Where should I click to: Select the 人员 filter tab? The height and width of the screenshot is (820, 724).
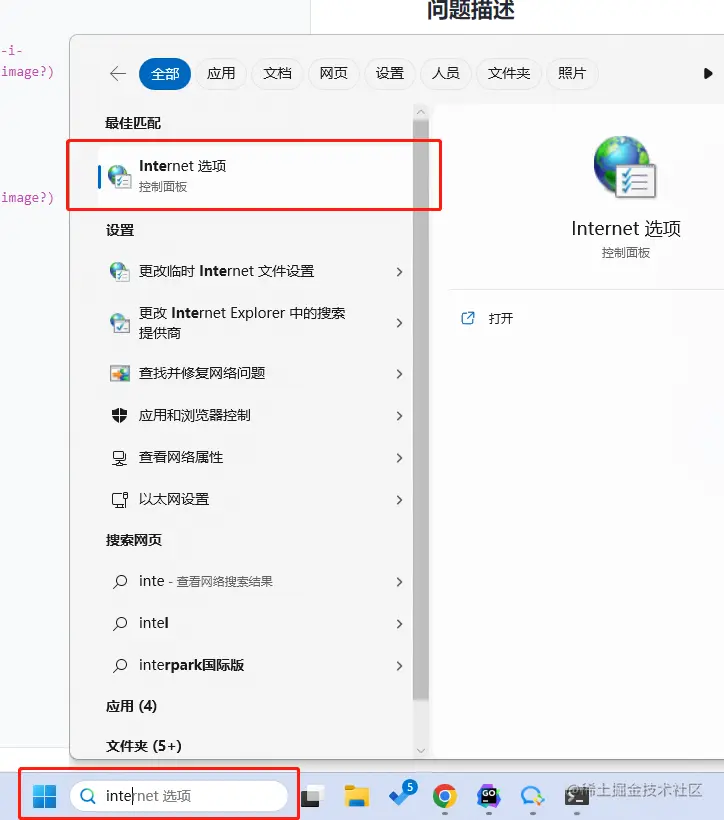[446, 74]
